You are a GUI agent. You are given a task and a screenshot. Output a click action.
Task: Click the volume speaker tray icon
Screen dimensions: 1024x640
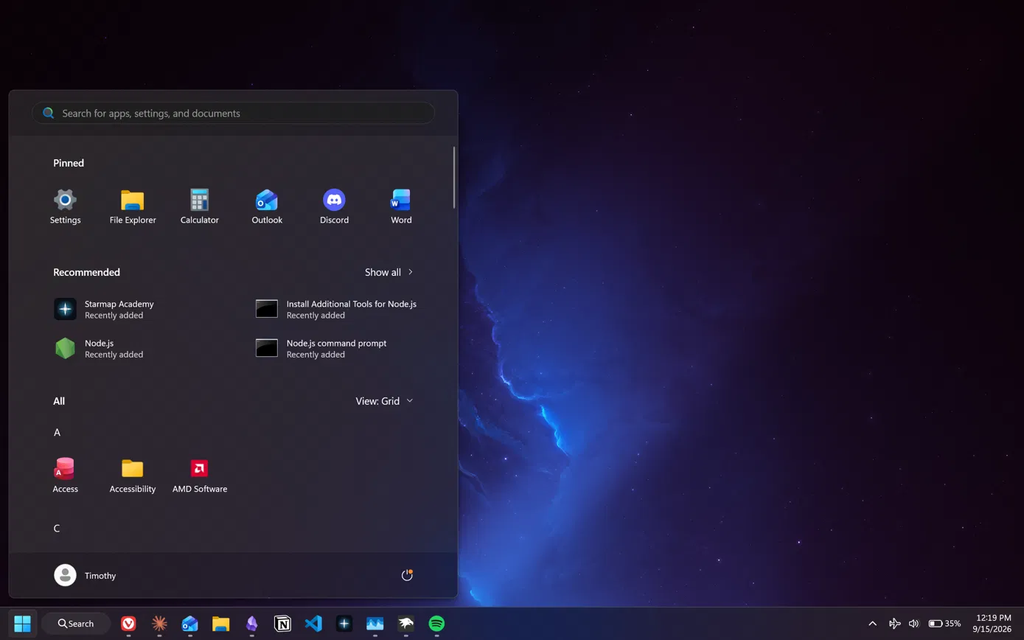914,624
